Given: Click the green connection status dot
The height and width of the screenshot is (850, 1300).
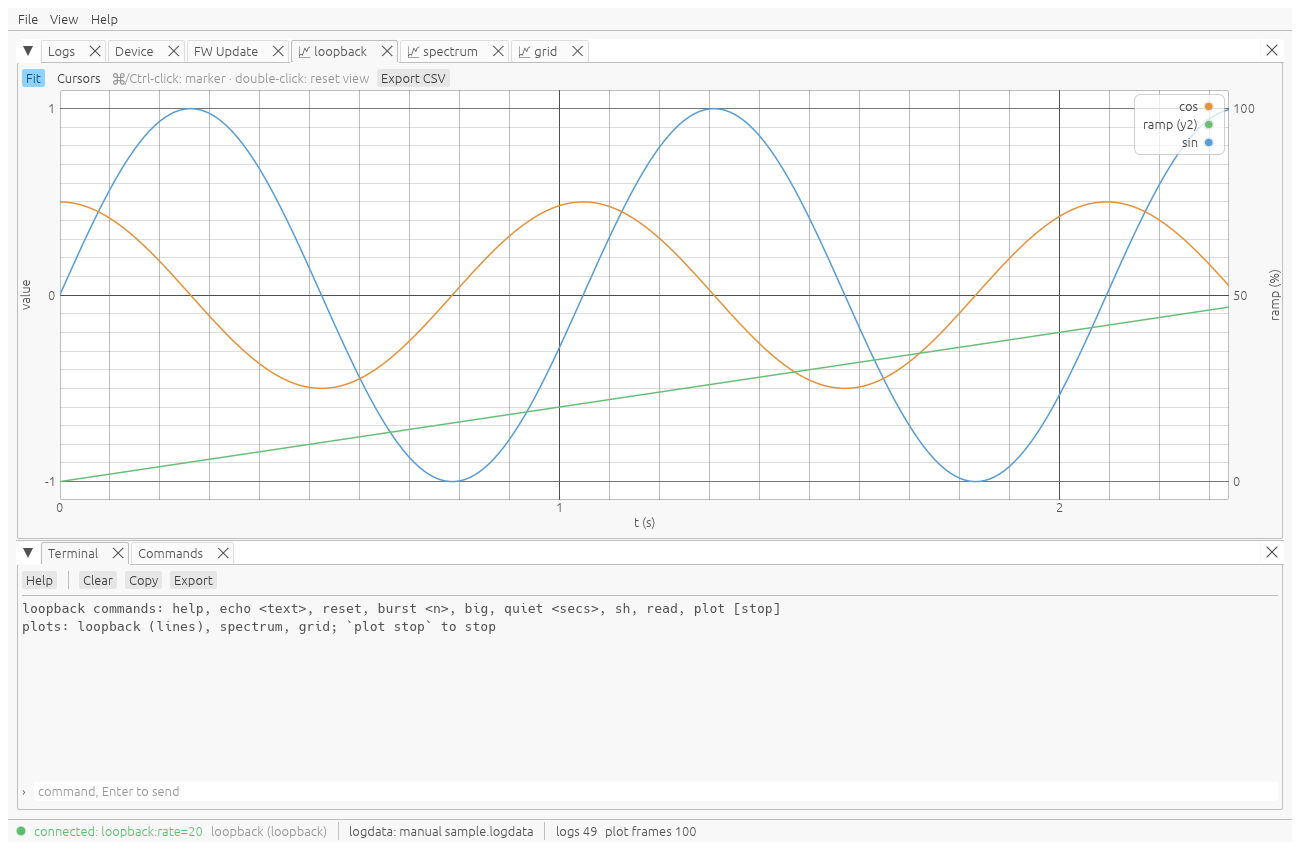Looking at the screenshot, I should (21, 831).
